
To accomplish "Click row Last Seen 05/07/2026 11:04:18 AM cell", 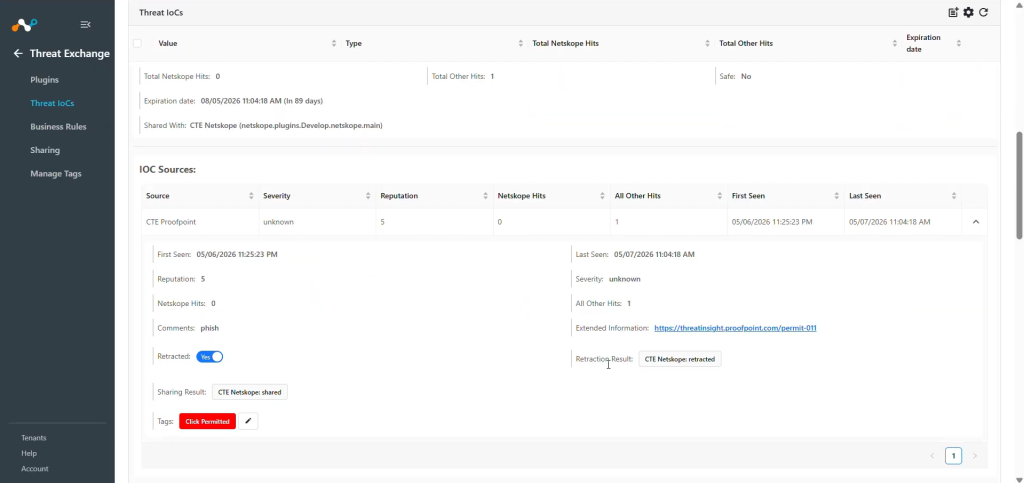I will coord(889,222).
